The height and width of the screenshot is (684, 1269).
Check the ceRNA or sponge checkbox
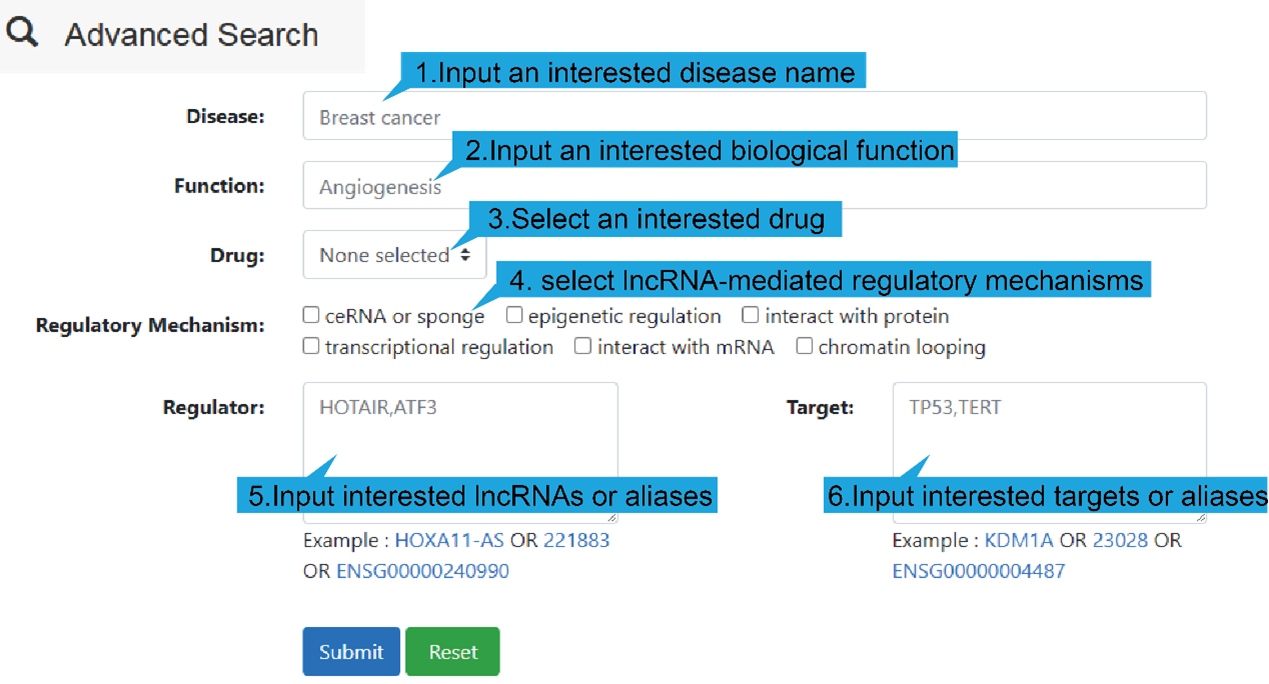click(311, 315)
